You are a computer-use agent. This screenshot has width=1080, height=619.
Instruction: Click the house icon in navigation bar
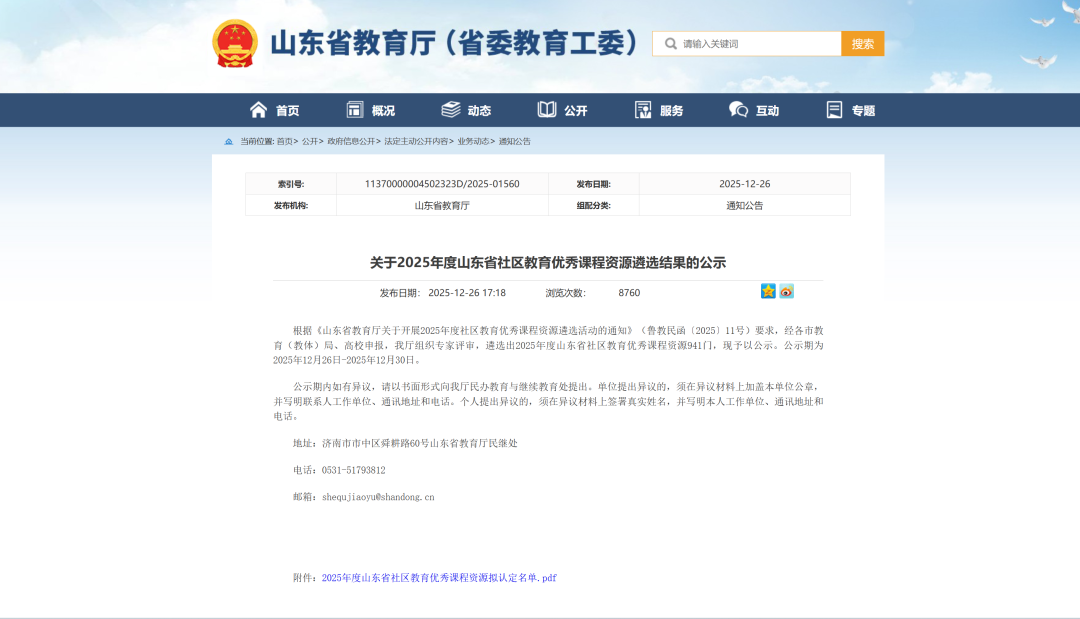pos(259,110)
